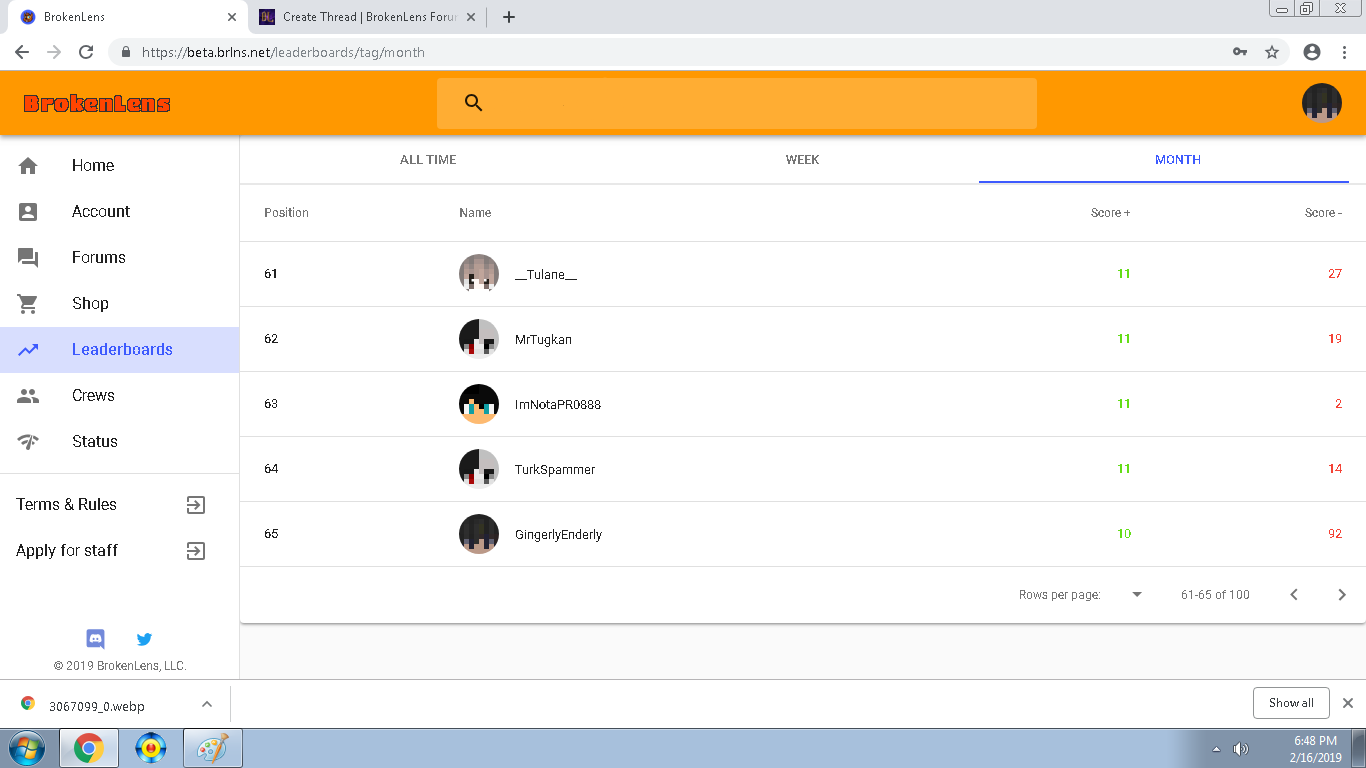Image resolution: width=1366 pixels, height=768 pixels.
Task: Click the Account person-card icon
Action: [x=28, y=212]
